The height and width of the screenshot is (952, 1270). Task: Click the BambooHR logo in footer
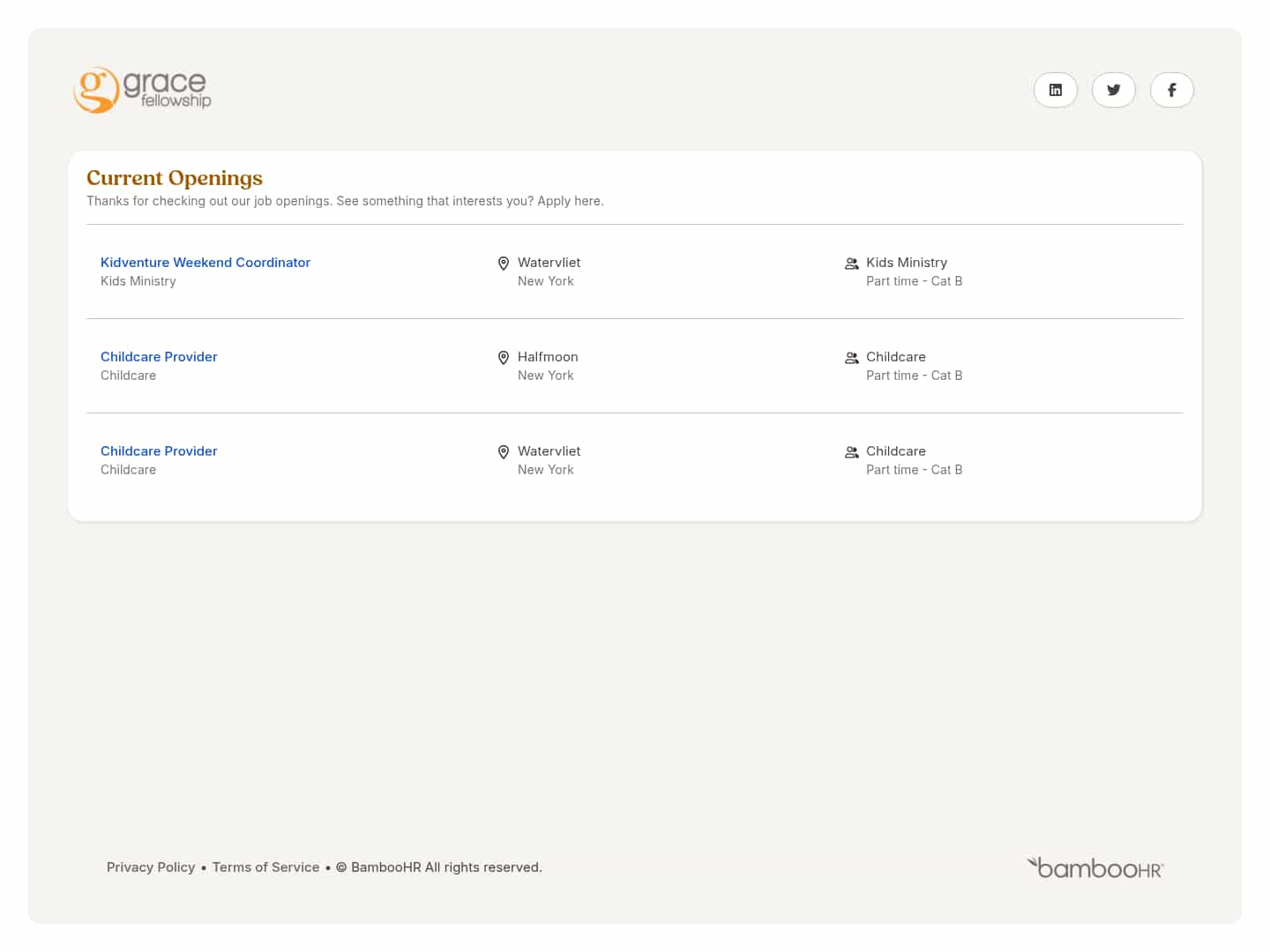pyautogui.click(x=1095, y=868)
